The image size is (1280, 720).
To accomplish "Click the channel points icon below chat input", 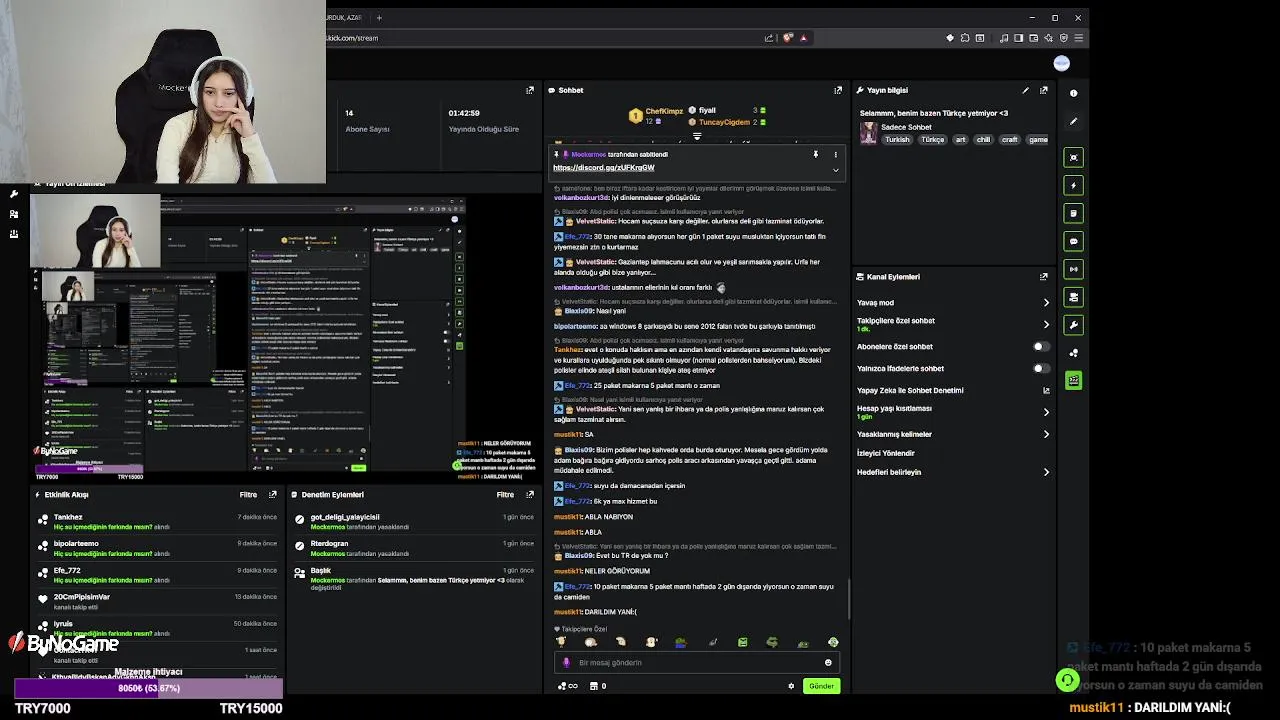I will click(x=568, y=686).
